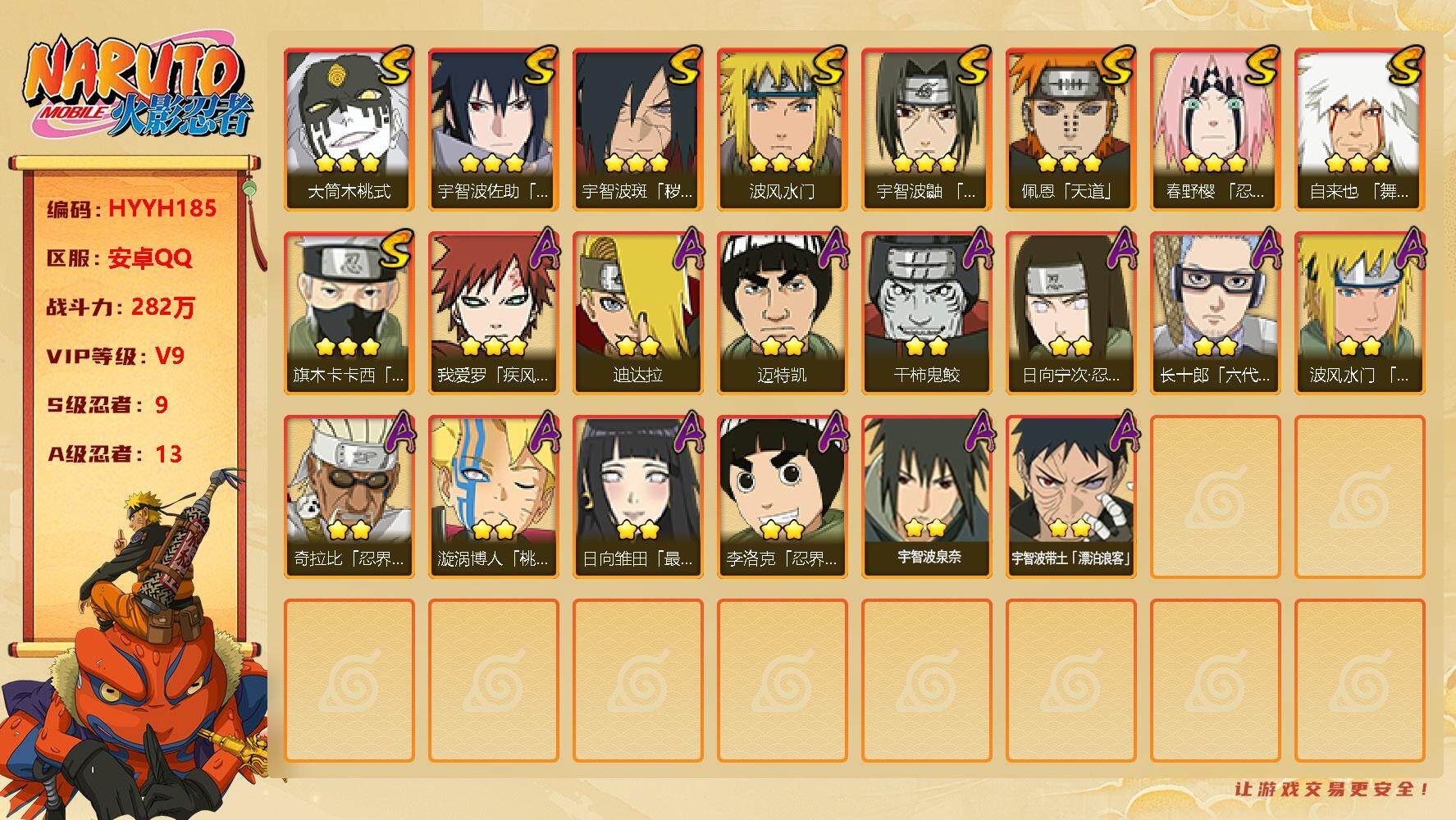
Task: Click the VIP等级 V9 label
Action: pyautogui.click(x=115, y=356)
